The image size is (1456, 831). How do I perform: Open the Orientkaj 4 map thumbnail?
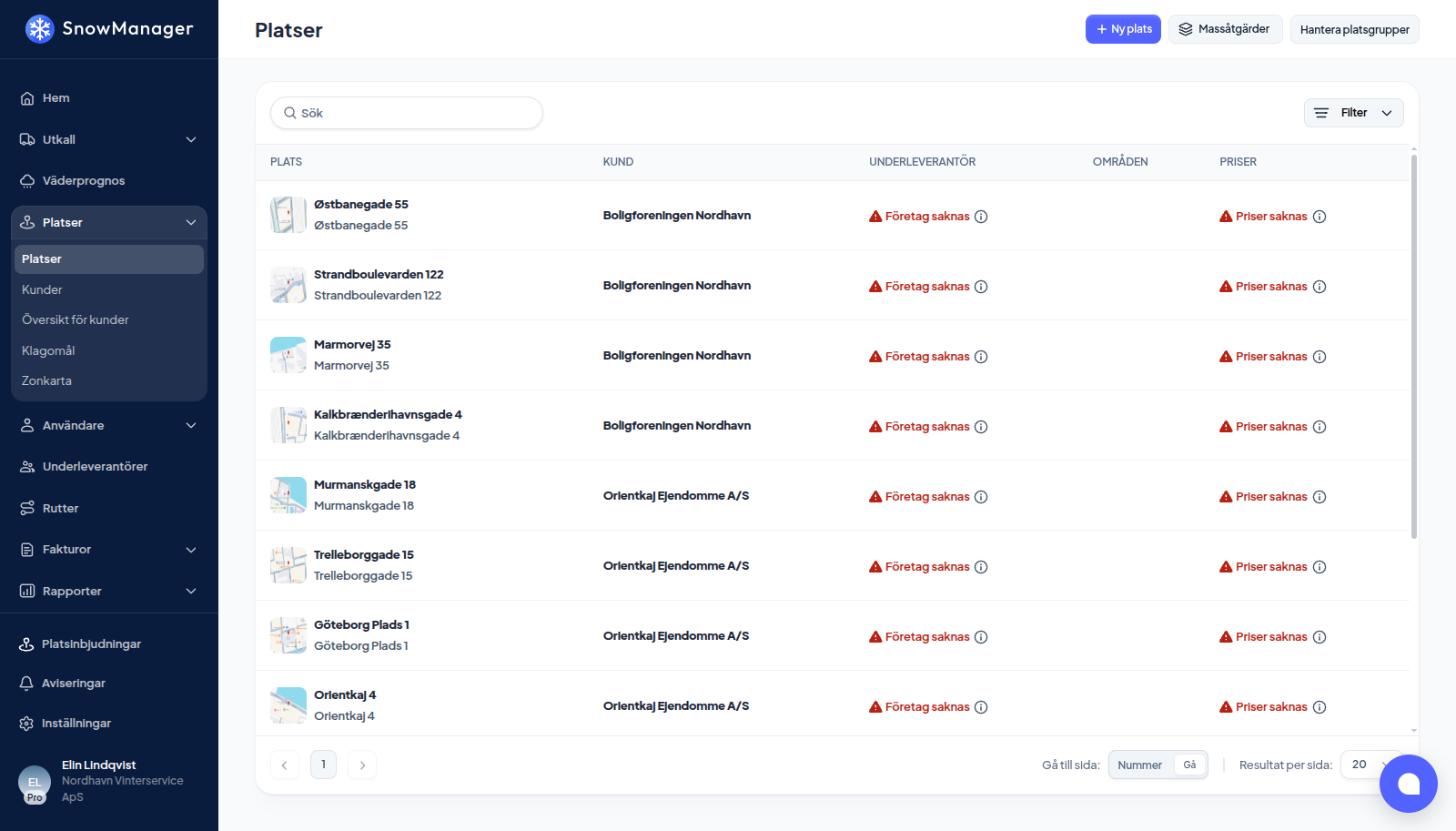pos(288,706)
